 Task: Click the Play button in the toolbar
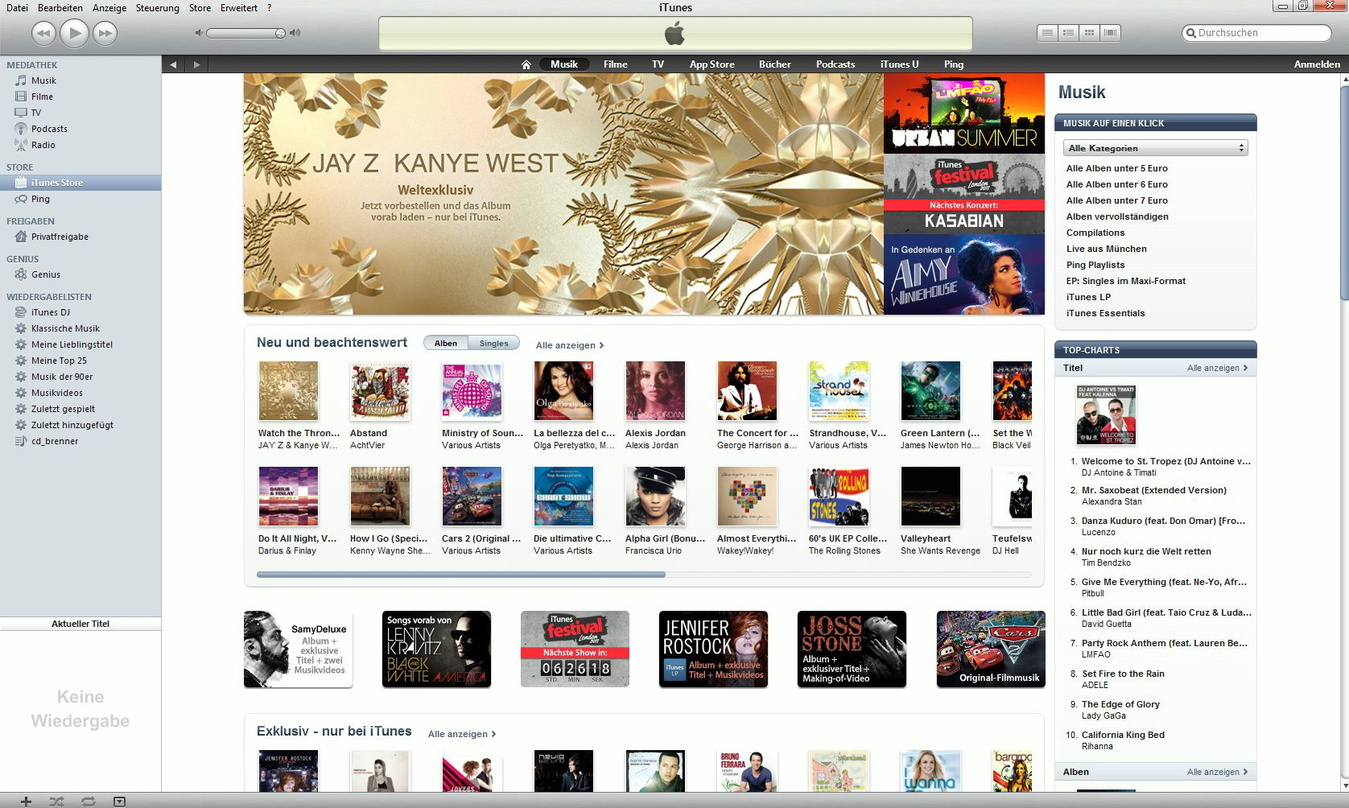tap(74, 33)
